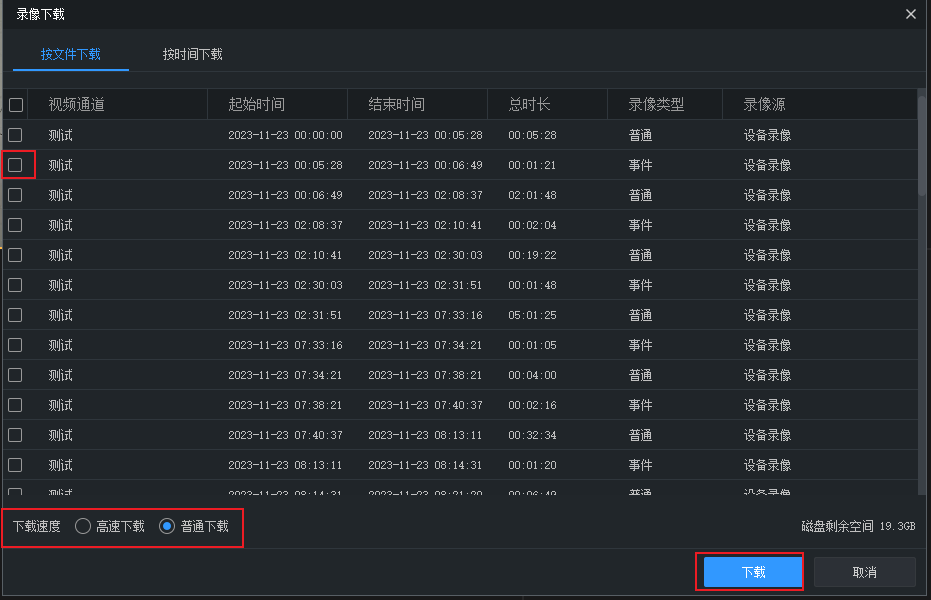Click end time 2023-11-23 08:14:31

tap(425, 465)
